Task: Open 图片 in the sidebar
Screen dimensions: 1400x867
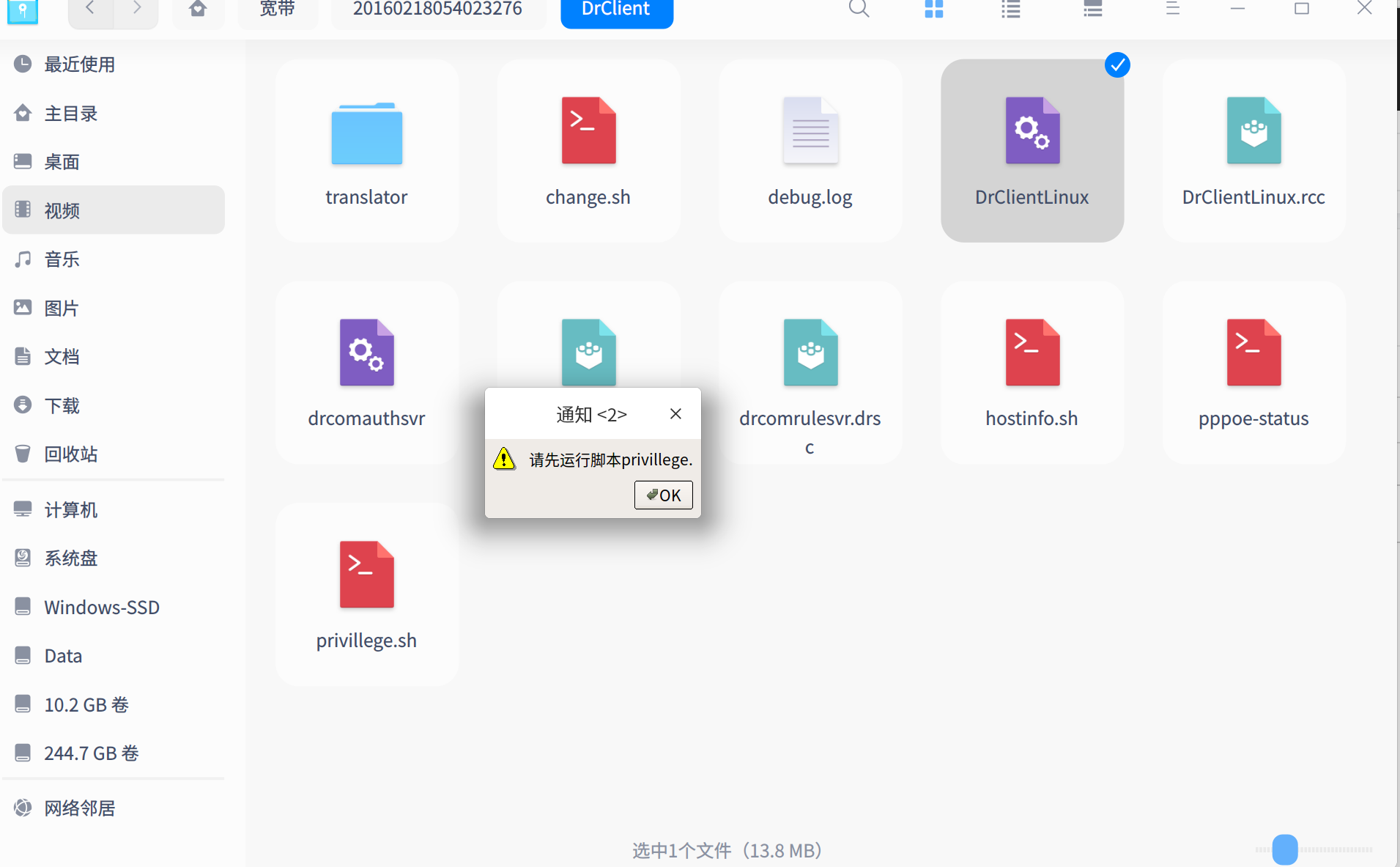Action: [x=114, y=308]
